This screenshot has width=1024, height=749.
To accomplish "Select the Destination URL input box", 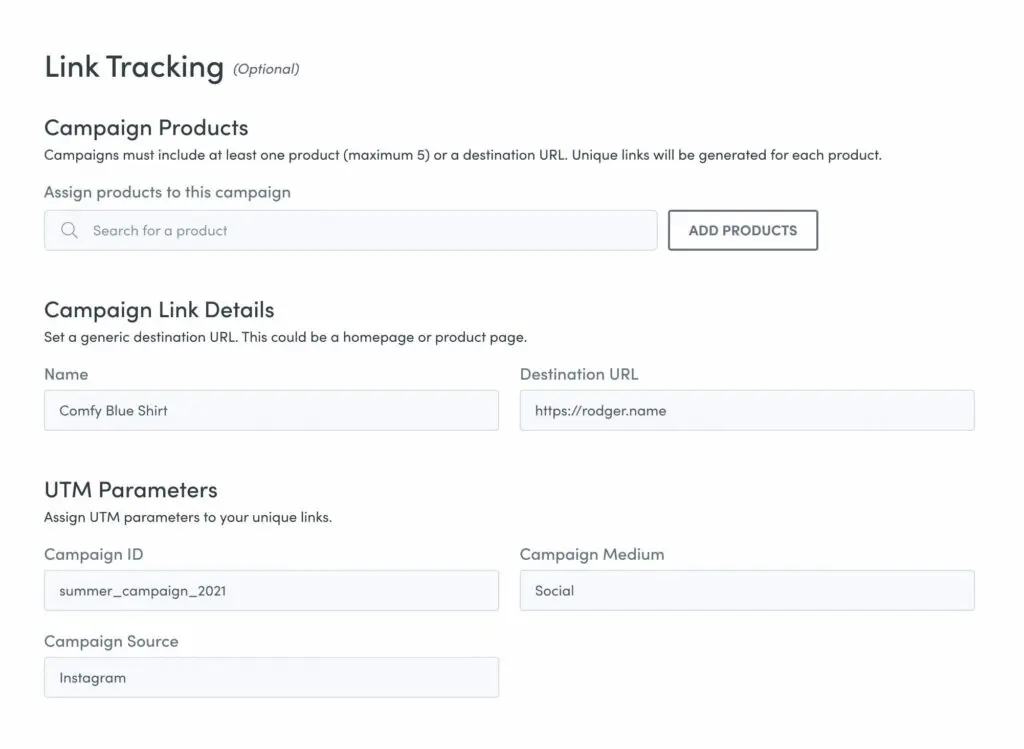I will (x=746, y=410).
